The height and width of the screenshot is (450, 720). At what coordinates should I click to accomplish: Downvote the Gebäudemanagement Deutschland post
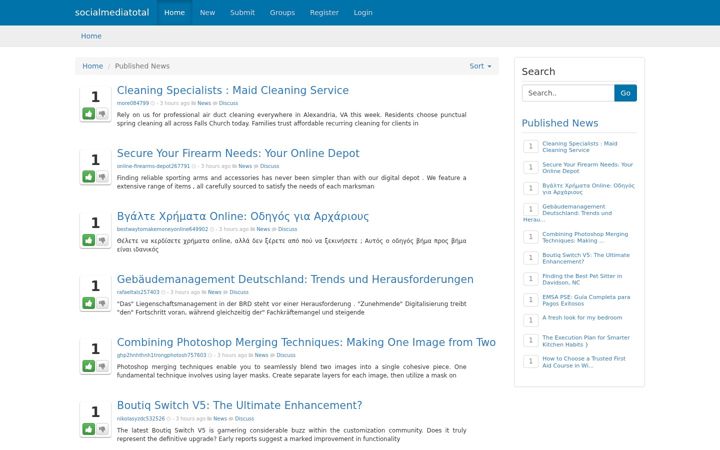102,303
